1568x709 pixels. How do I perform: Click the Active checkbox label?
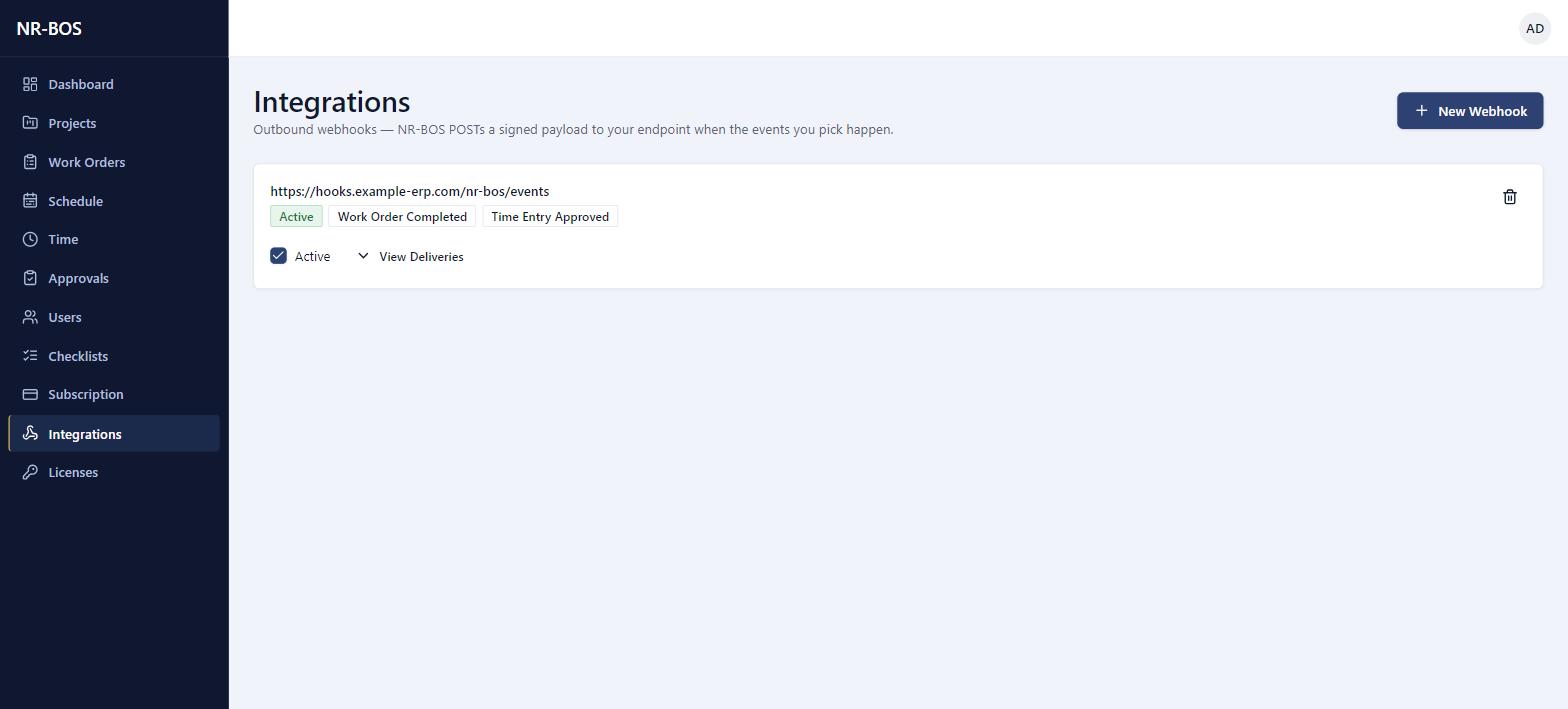click(x=312, y=257)
